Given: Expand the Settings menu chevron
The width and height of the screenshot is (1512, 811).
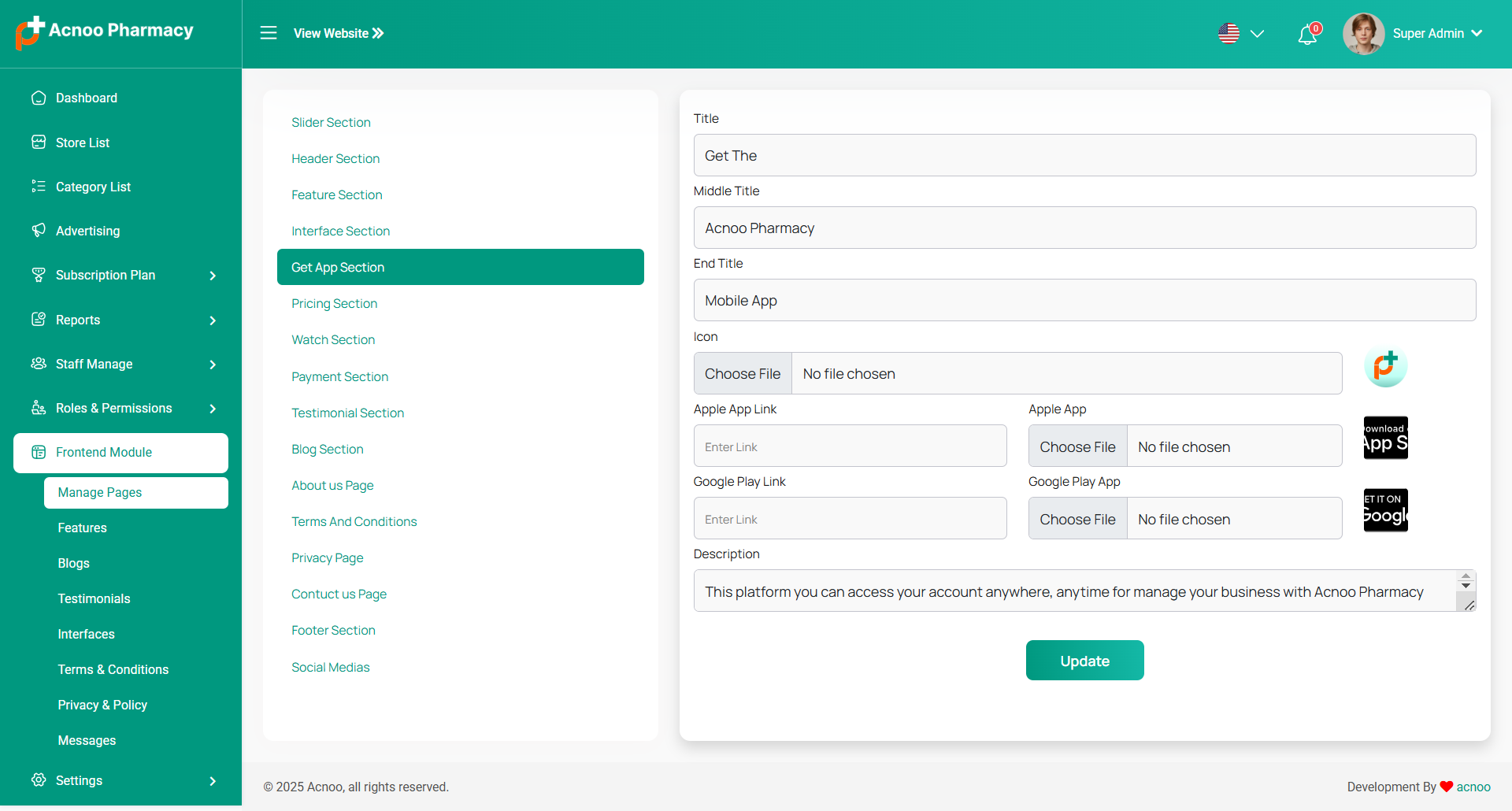Looking at the screenshot, I should [213, 781].
